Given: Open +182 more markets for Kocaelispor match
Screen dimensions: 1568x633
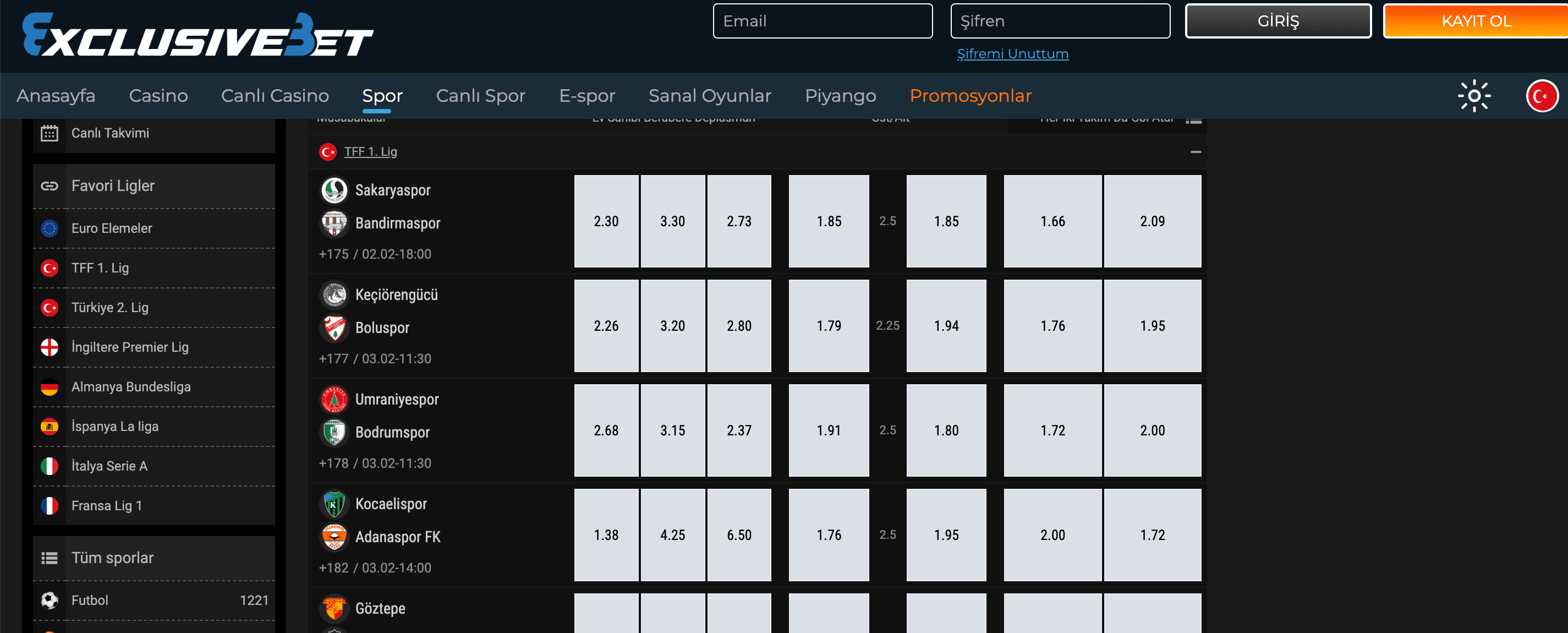Looking at the screenshot, I should [333, 568].
